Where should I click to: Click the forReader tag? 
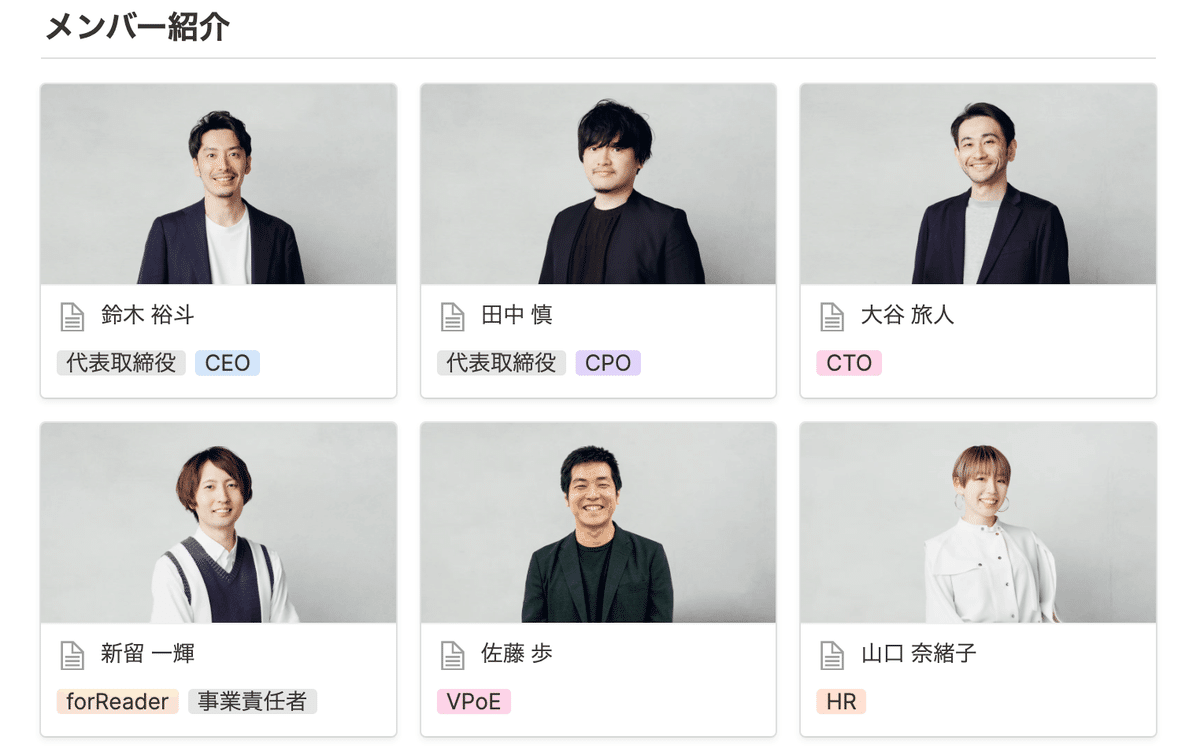tap(117, 702)
